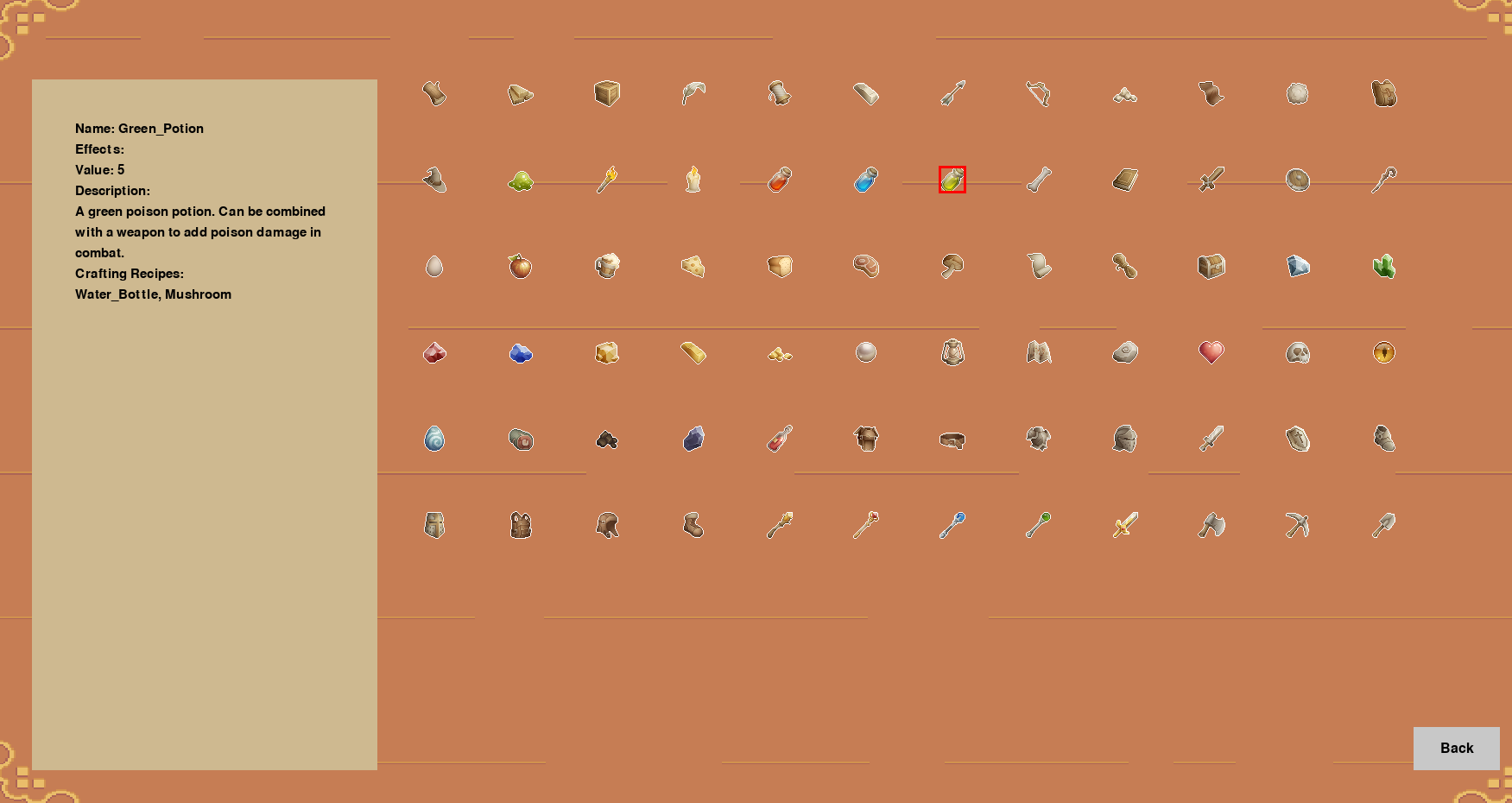Select the wooden crate item
This screenshot has height=803, width=1512.
click(x=607, y=93)
